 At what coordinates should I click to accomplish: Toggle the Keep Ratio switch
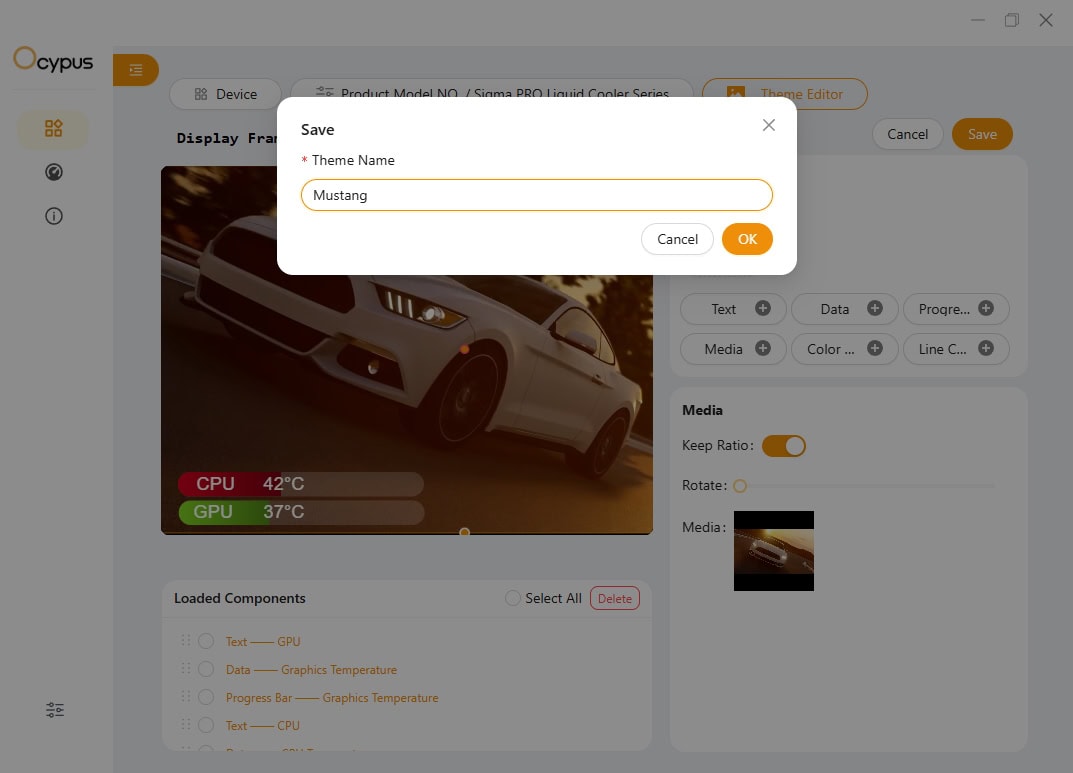click(784, 446)
